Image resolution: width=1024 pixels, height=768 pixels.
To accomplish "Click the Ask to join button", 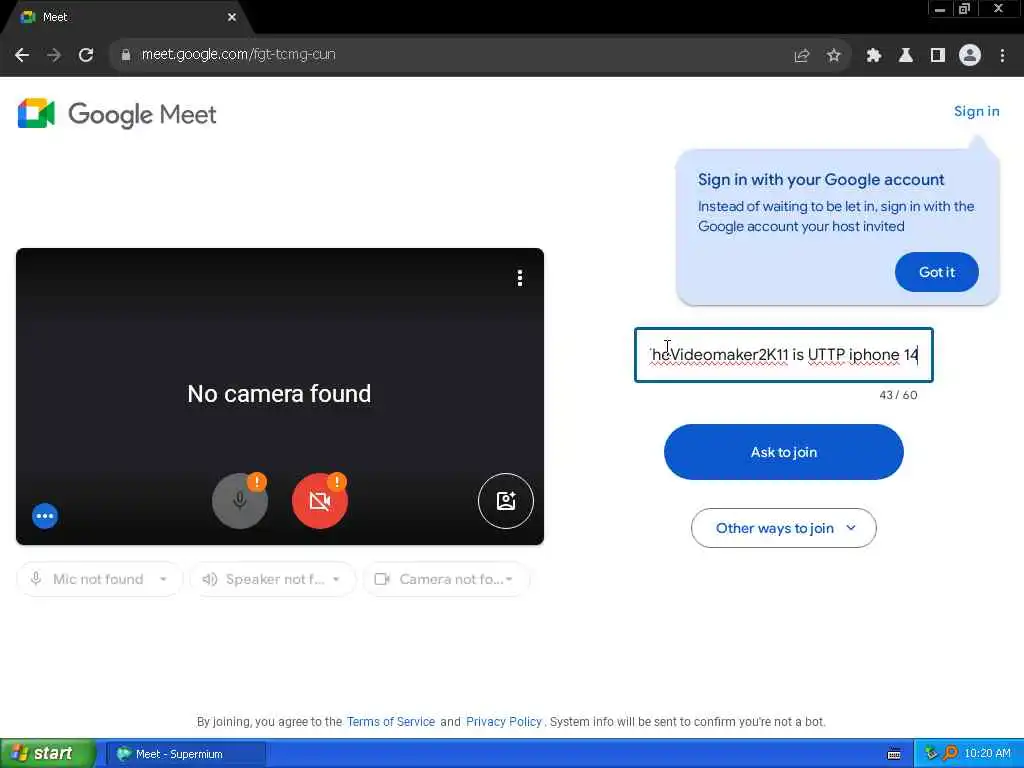I will (784, 452).
